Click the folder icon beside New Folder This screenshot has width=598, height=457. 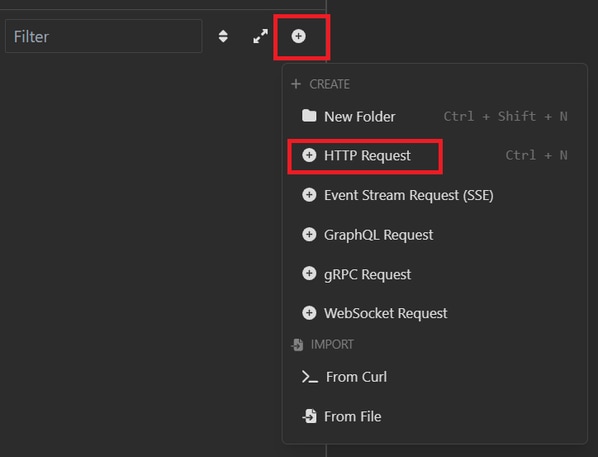(x=309, y=116)
